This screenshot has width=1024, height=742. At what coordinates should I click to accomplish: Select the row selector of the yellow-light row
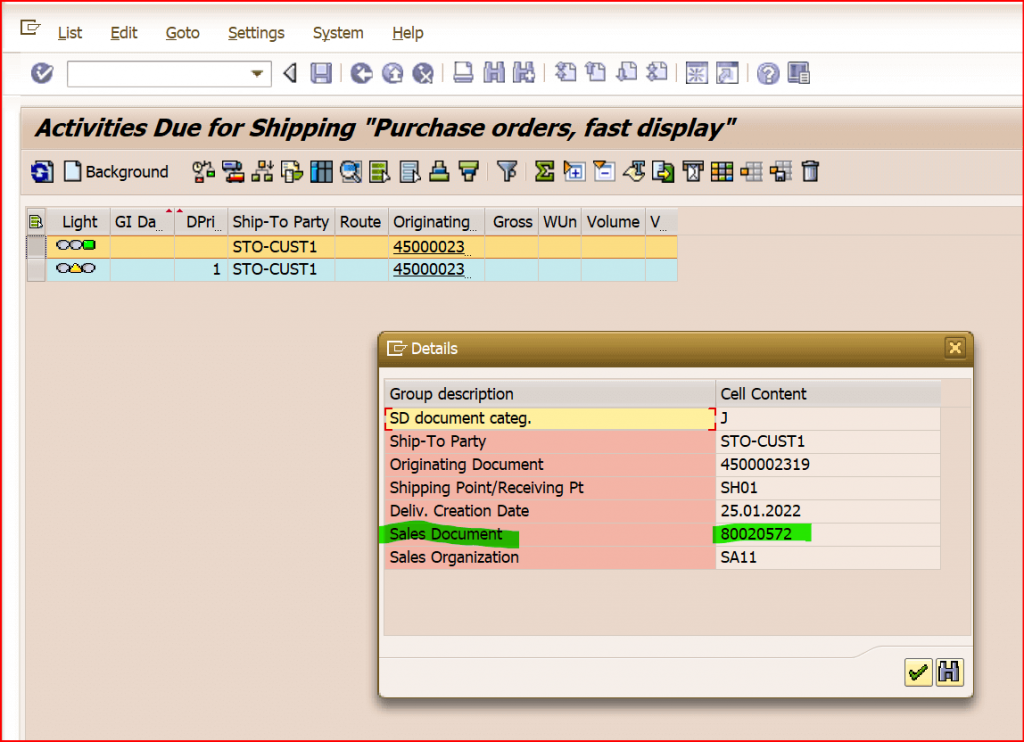pos(36,270)
